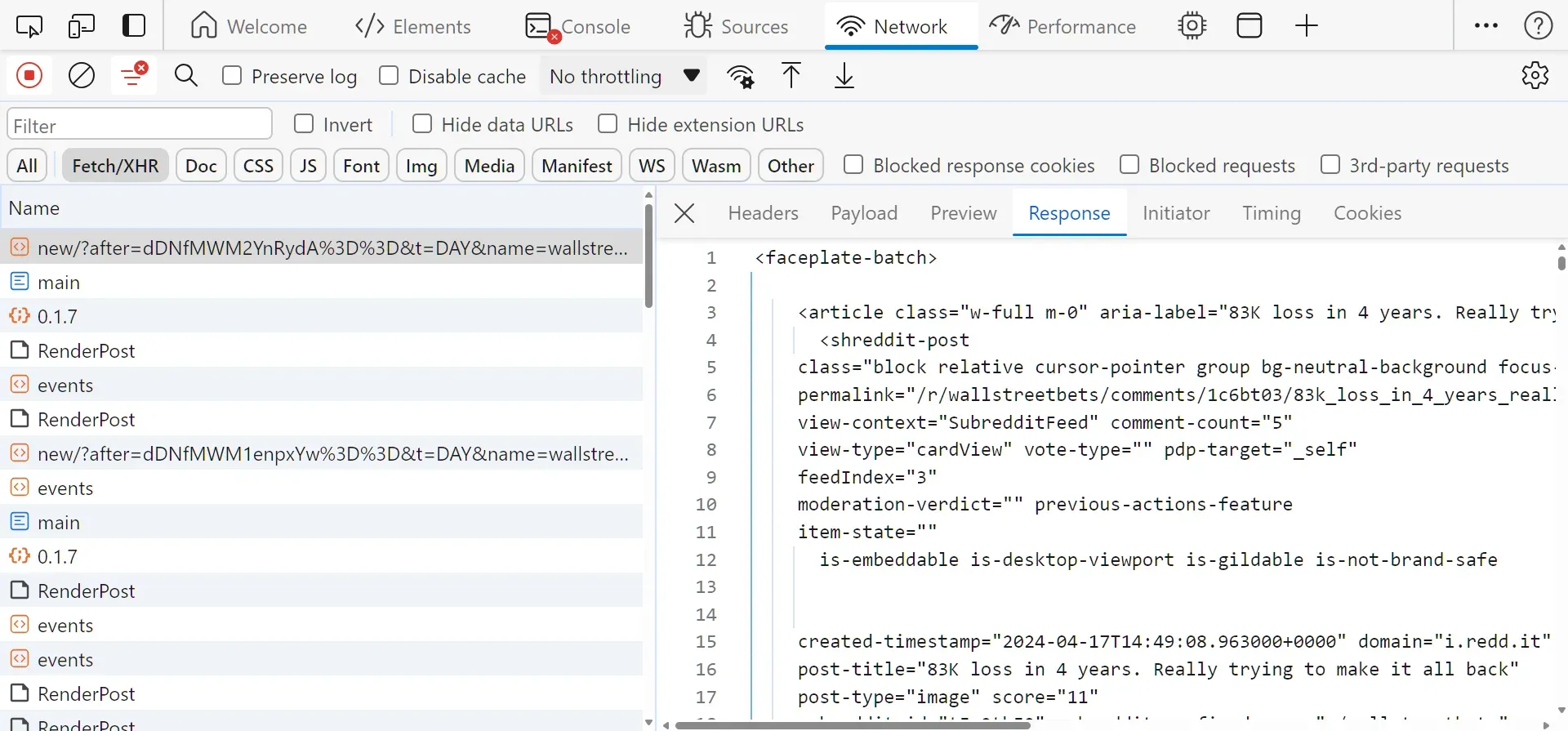Open the Payload tab
Viewport: 1568px width, 731px height.
point(864,213)
